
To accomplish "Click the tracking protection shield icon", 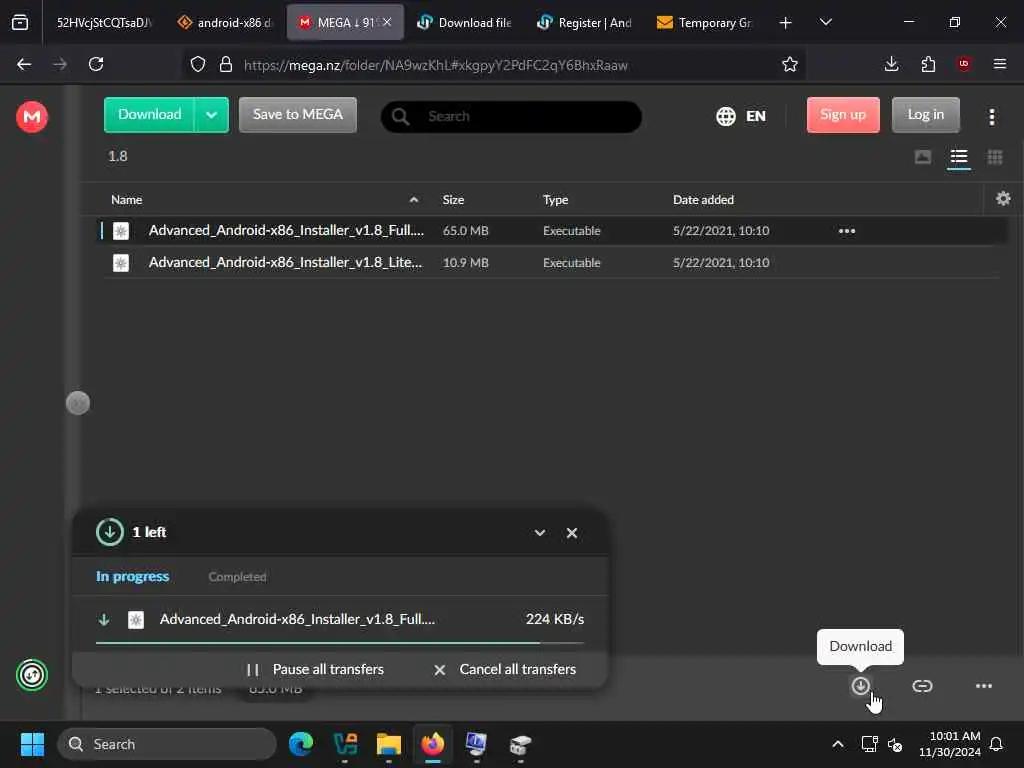I will pos(198,64).
